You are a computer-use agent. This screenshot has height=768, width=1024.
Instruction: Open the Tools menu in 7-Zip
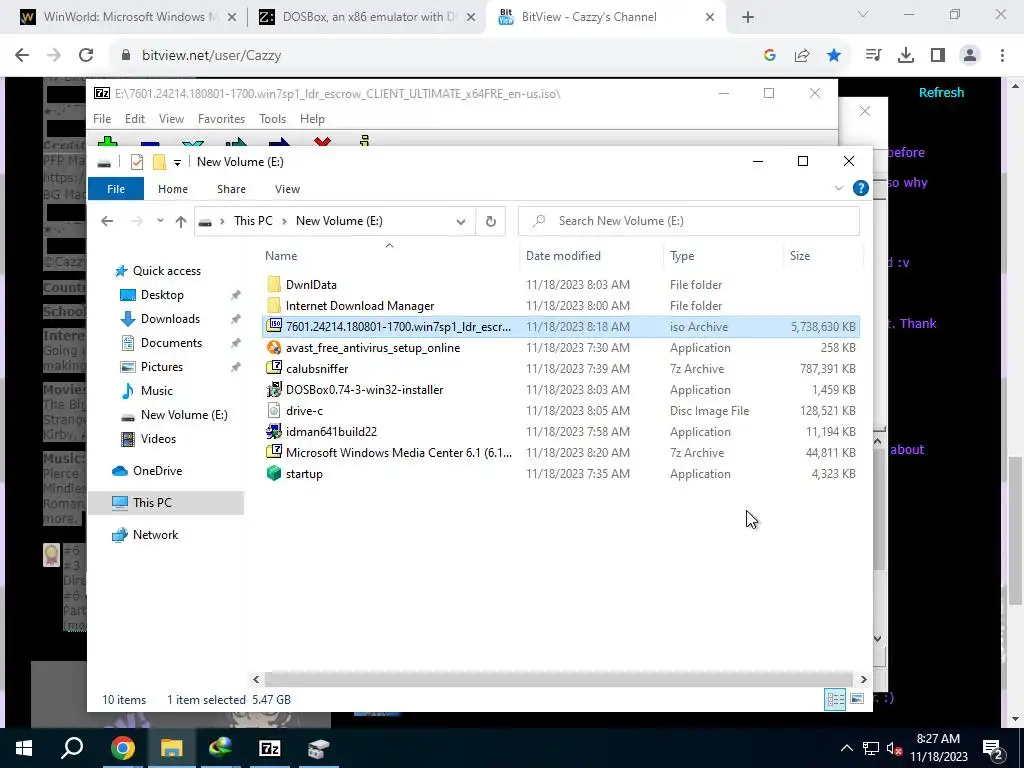(272, 119)
